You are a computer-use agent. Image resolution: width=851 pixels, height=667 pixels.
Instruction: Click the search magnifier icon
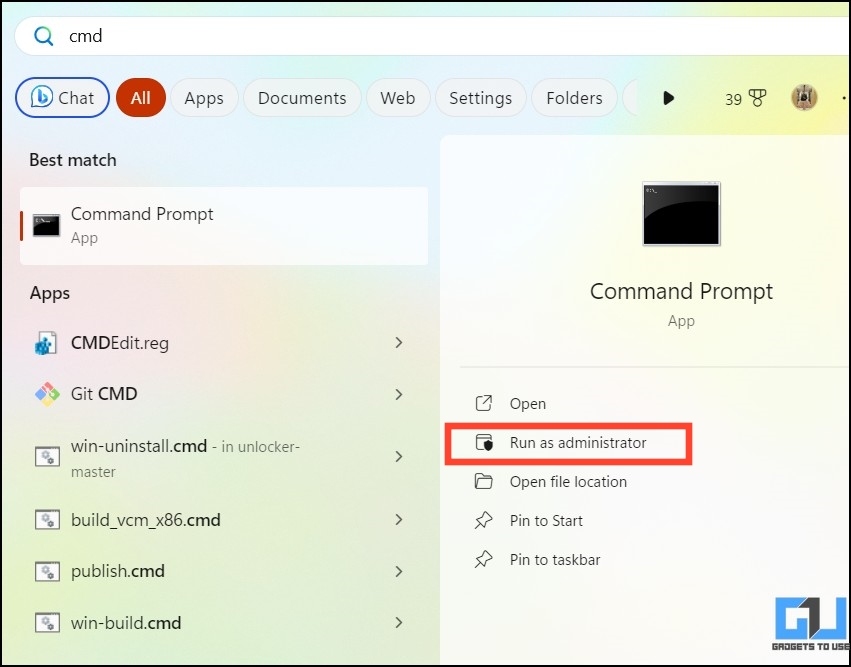(43, 36)
